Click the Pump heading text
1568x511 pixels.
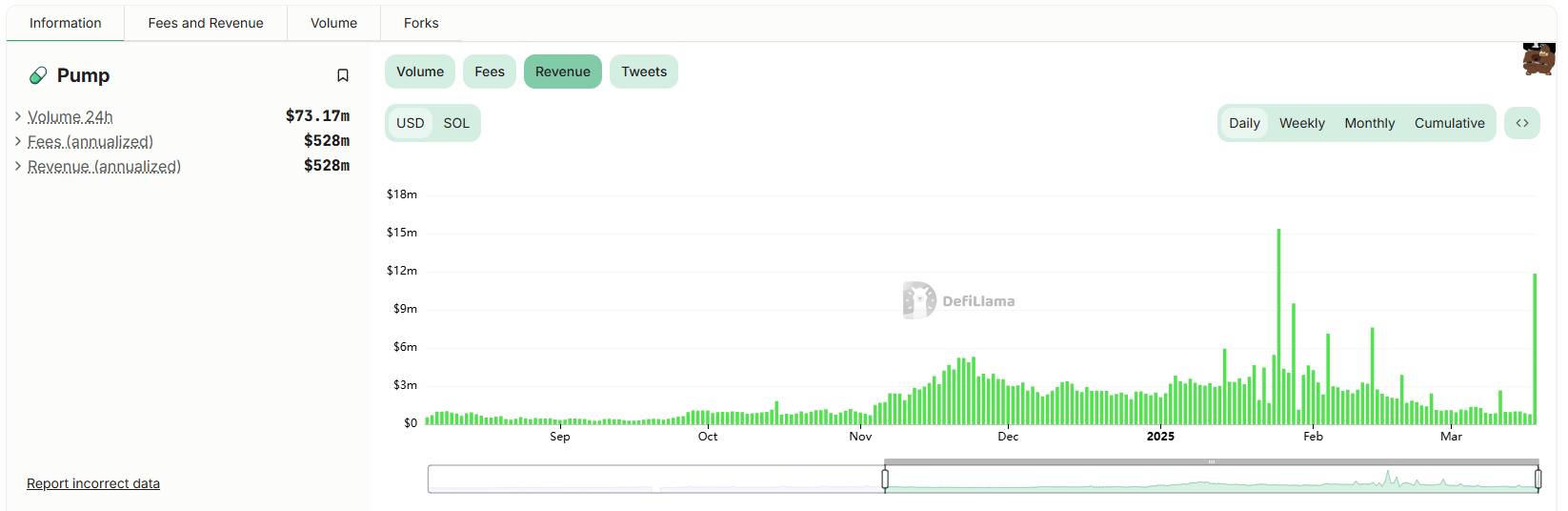point(83,75)
